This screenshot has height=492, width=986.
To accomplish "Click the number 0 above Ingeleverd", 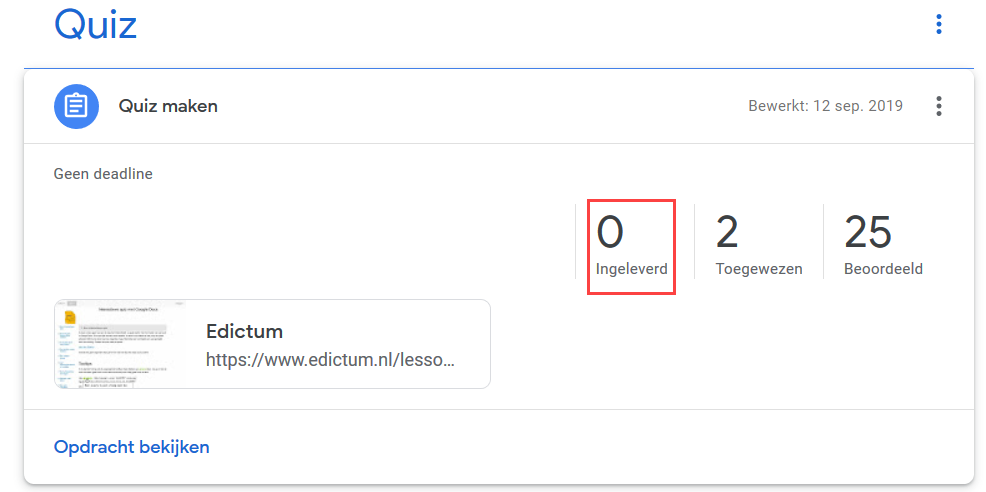I will click(x=610, y=232).
